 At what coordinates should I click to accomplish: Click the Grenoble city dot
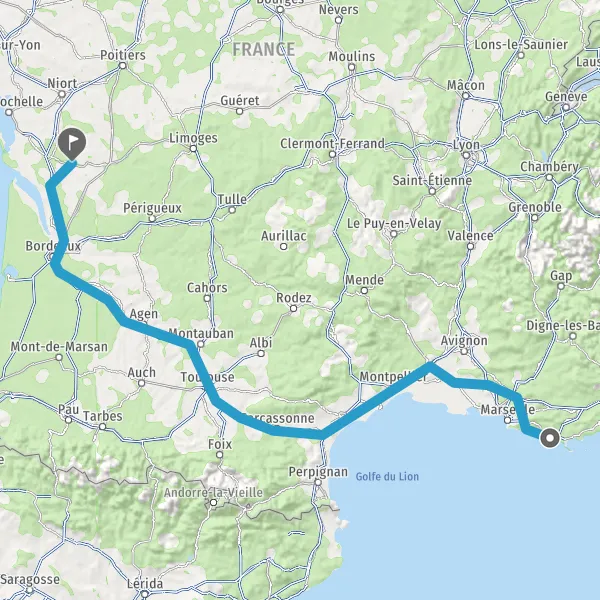pos(535,218)
